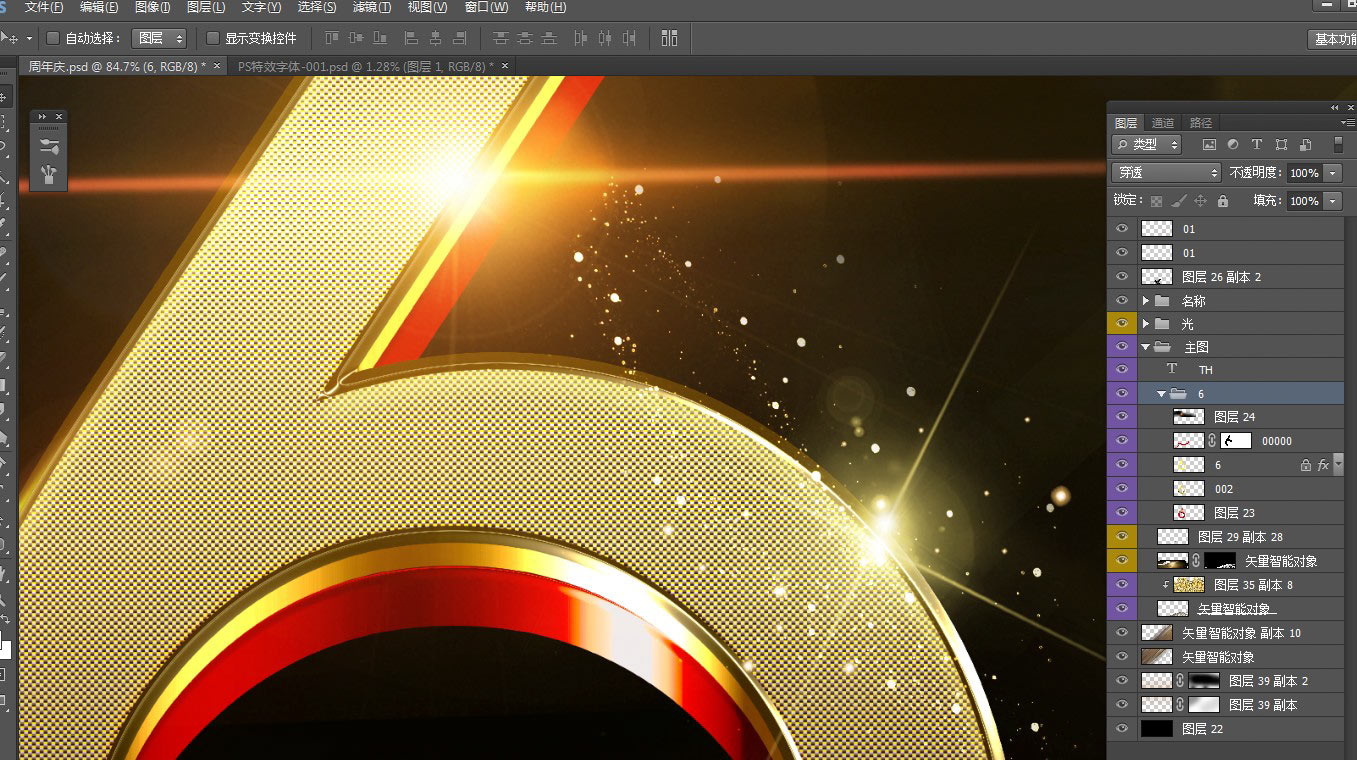Click the align vertical centers icon
1357x760 pixels.
point(356,38)
